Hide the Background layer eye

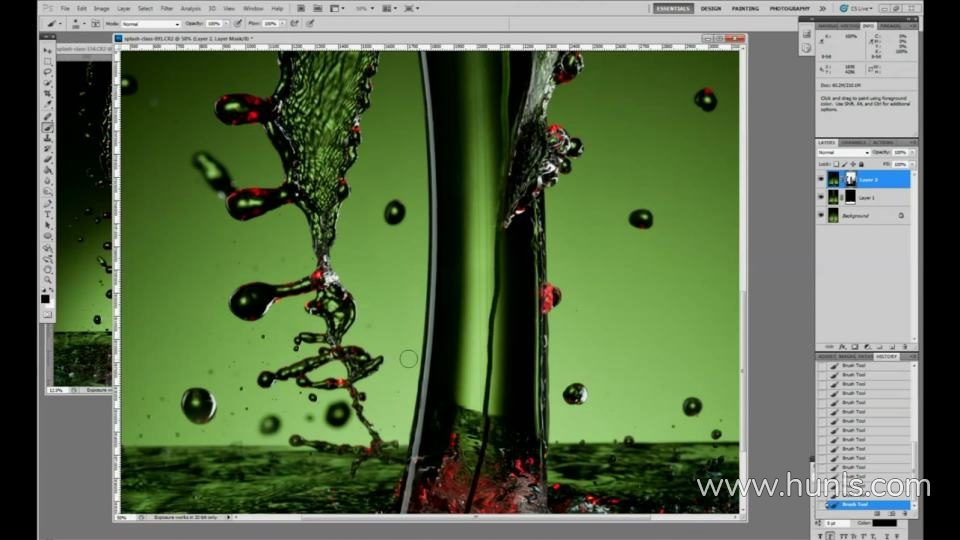click(x=821, y=216)
